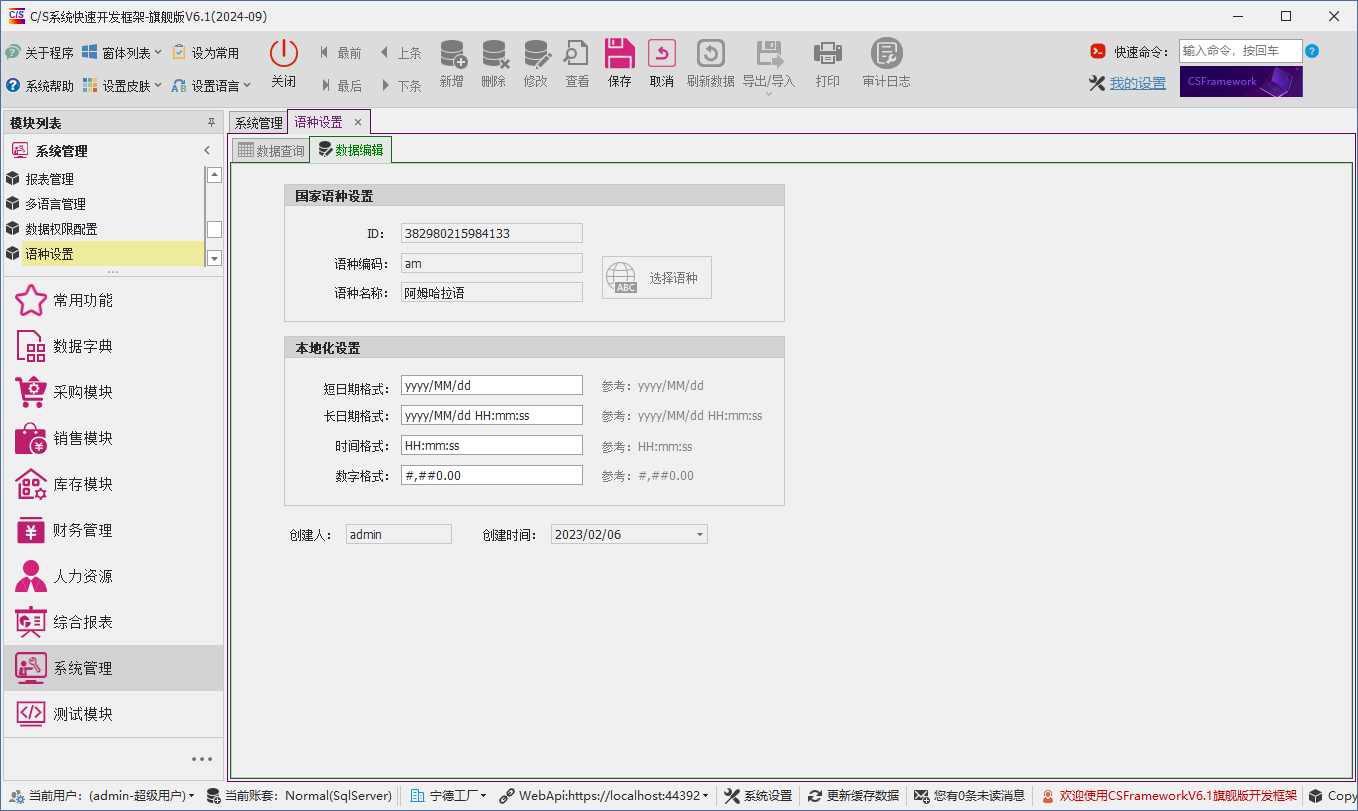Screen dimensions: 1358x811
Task: Open the 宁德工厂 dropdown in status bar
Action: click(449, 796)
